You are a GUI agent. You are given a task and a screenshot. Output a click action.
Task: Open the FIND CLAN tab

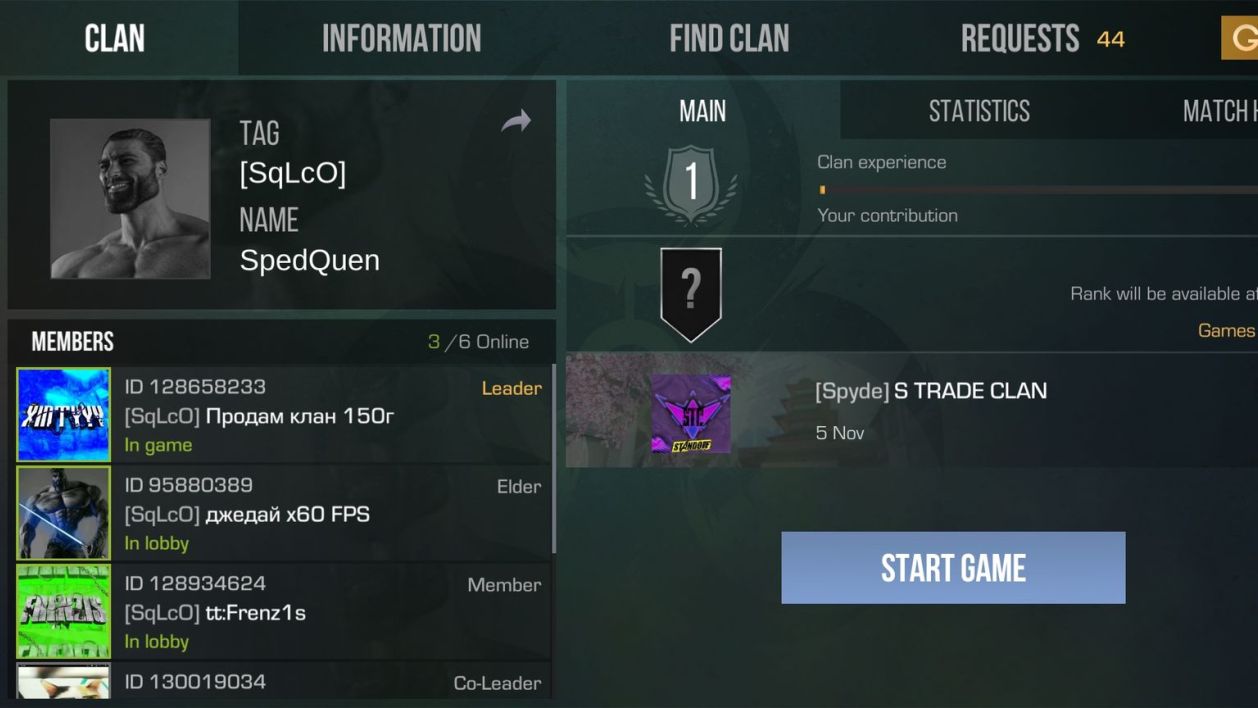coord(729,38)
